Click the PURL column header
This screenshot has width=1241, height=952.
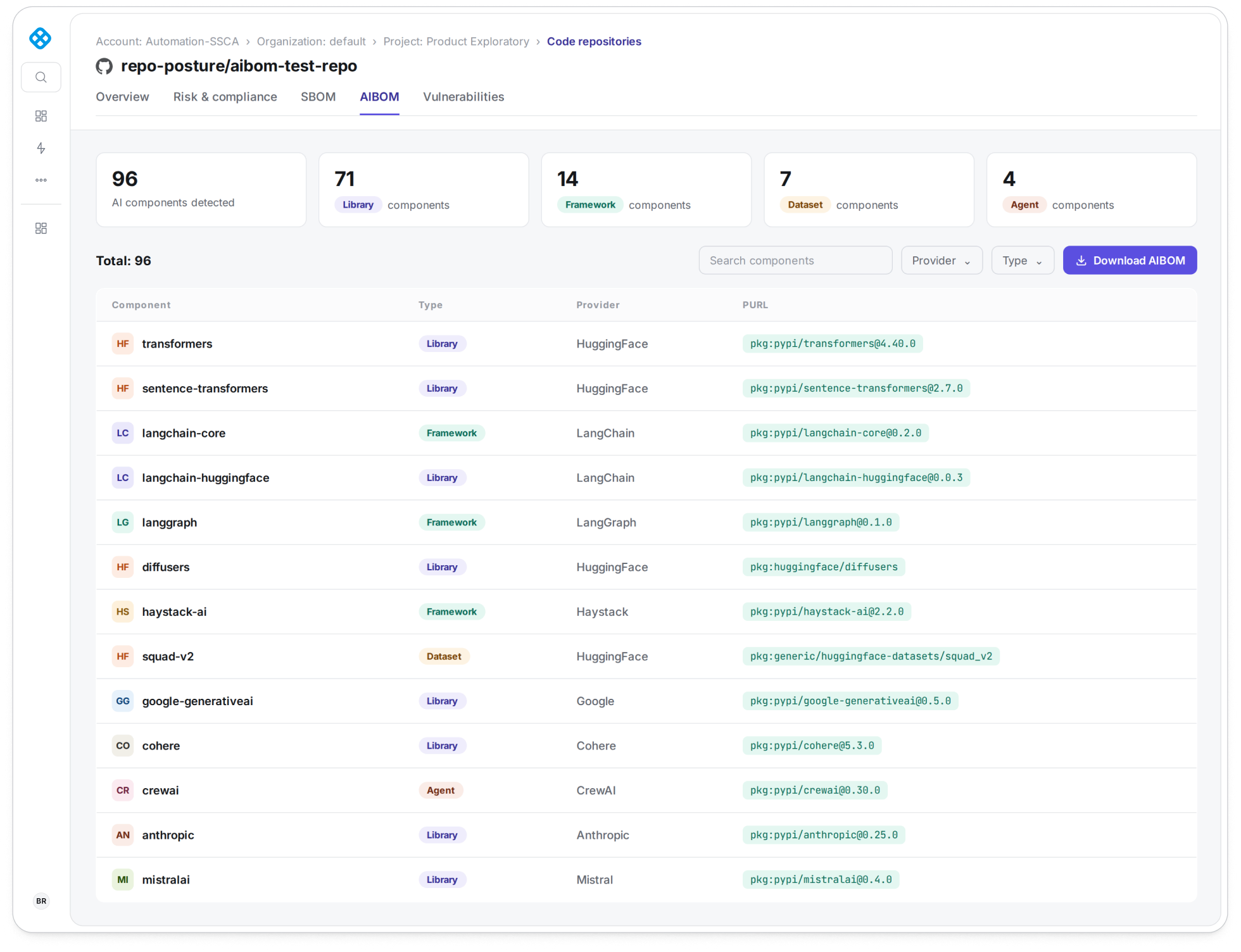click(x=755, y=305)
